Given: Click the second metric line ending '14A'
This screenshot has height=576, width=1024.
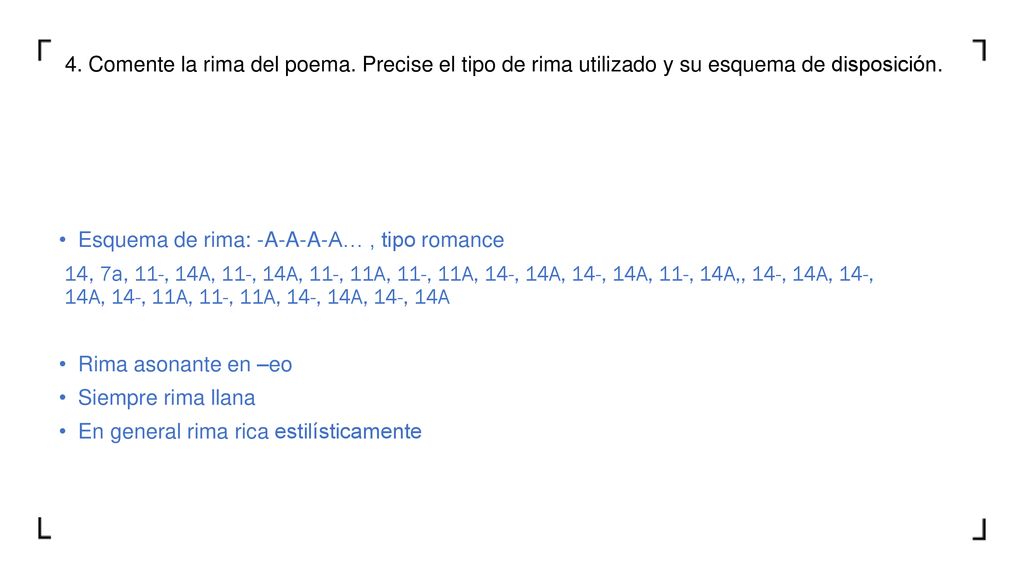Looking at the screenshot, I should click(x=257, y=297).
